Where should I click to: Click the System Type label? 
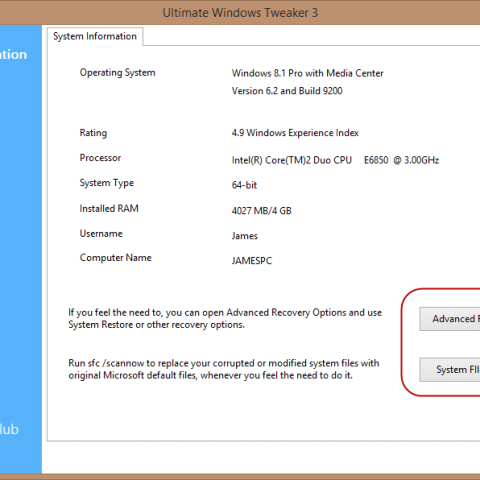click(x=107, y=183)
